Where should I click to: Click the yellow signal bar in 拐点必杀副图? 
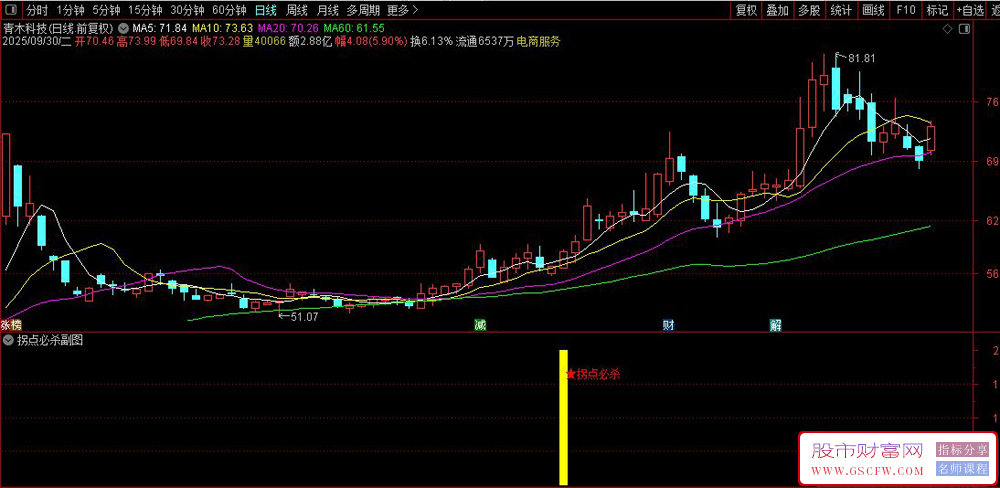pyautogui.click(x=564, y=417)
